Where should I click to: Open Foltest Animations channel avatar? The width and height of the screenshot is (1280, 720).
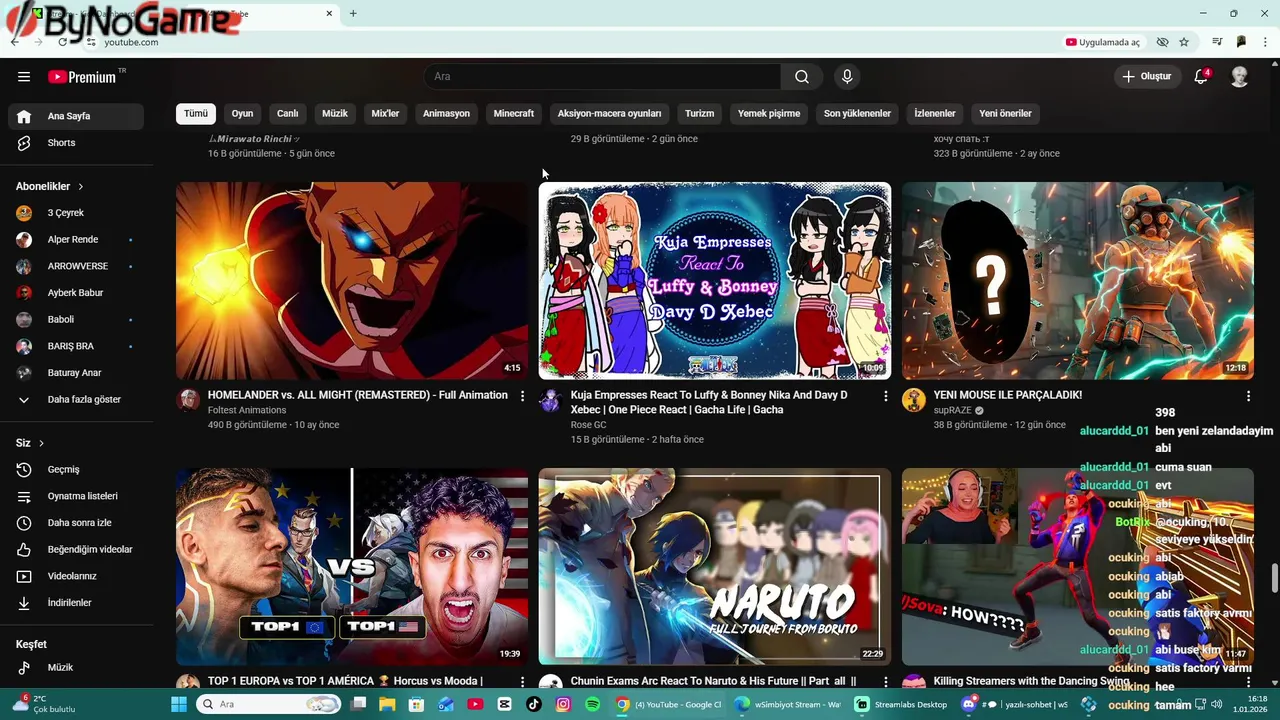click(x=188, y=401)
